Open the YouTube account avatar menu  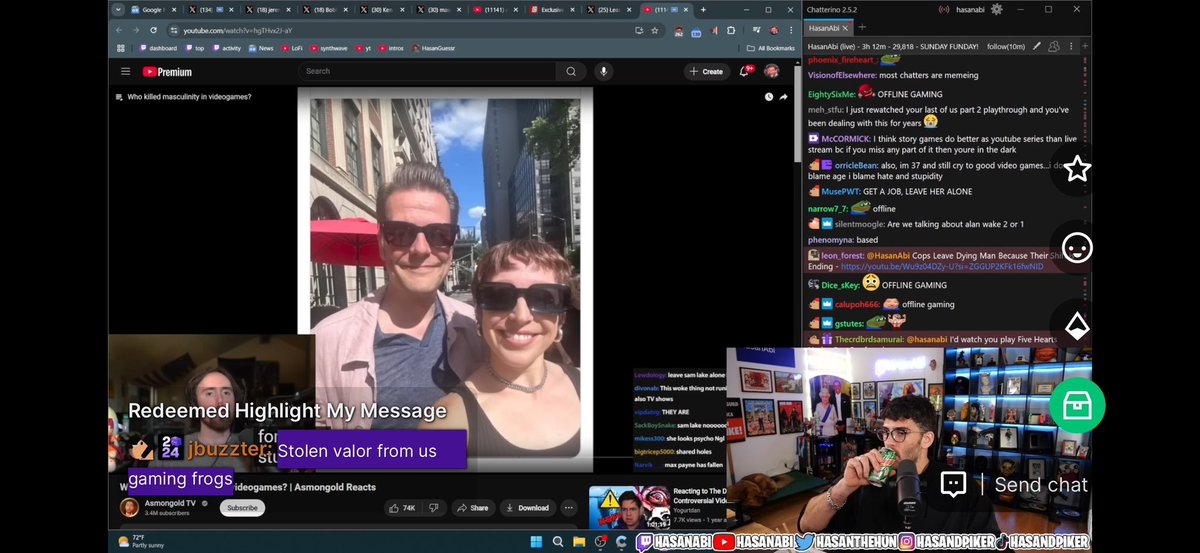pos(771,71)
